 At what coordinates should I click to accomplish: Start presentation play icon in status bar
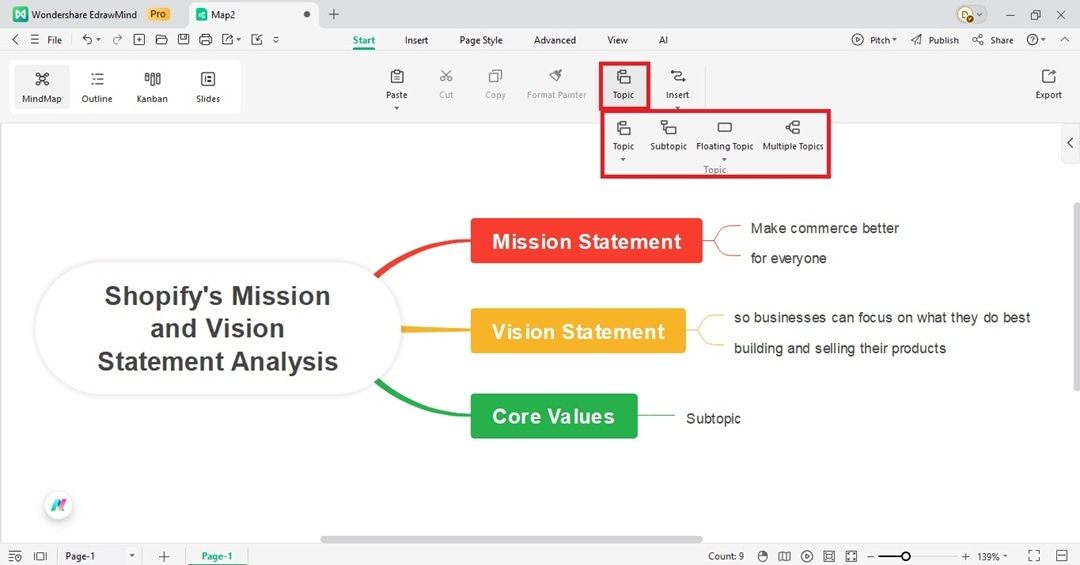807,556
